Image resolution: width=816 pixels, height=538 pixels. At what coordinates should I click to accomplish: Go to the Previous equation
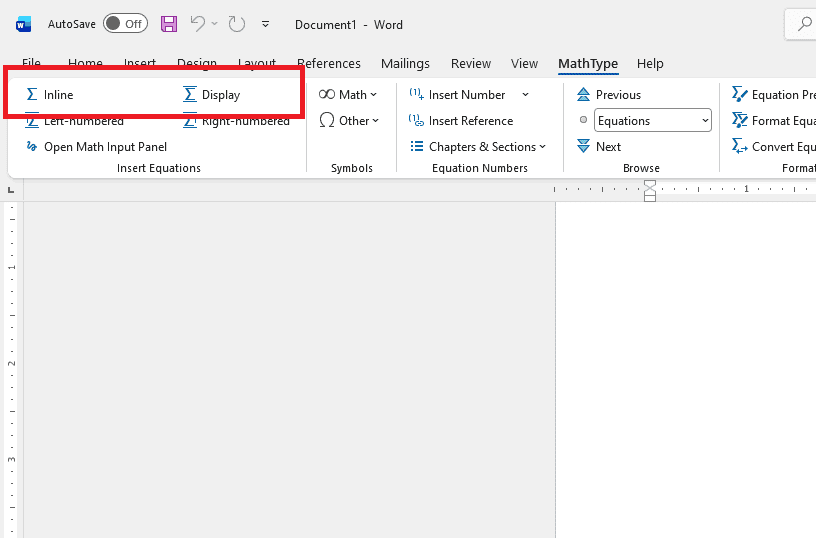pos(609,95)
